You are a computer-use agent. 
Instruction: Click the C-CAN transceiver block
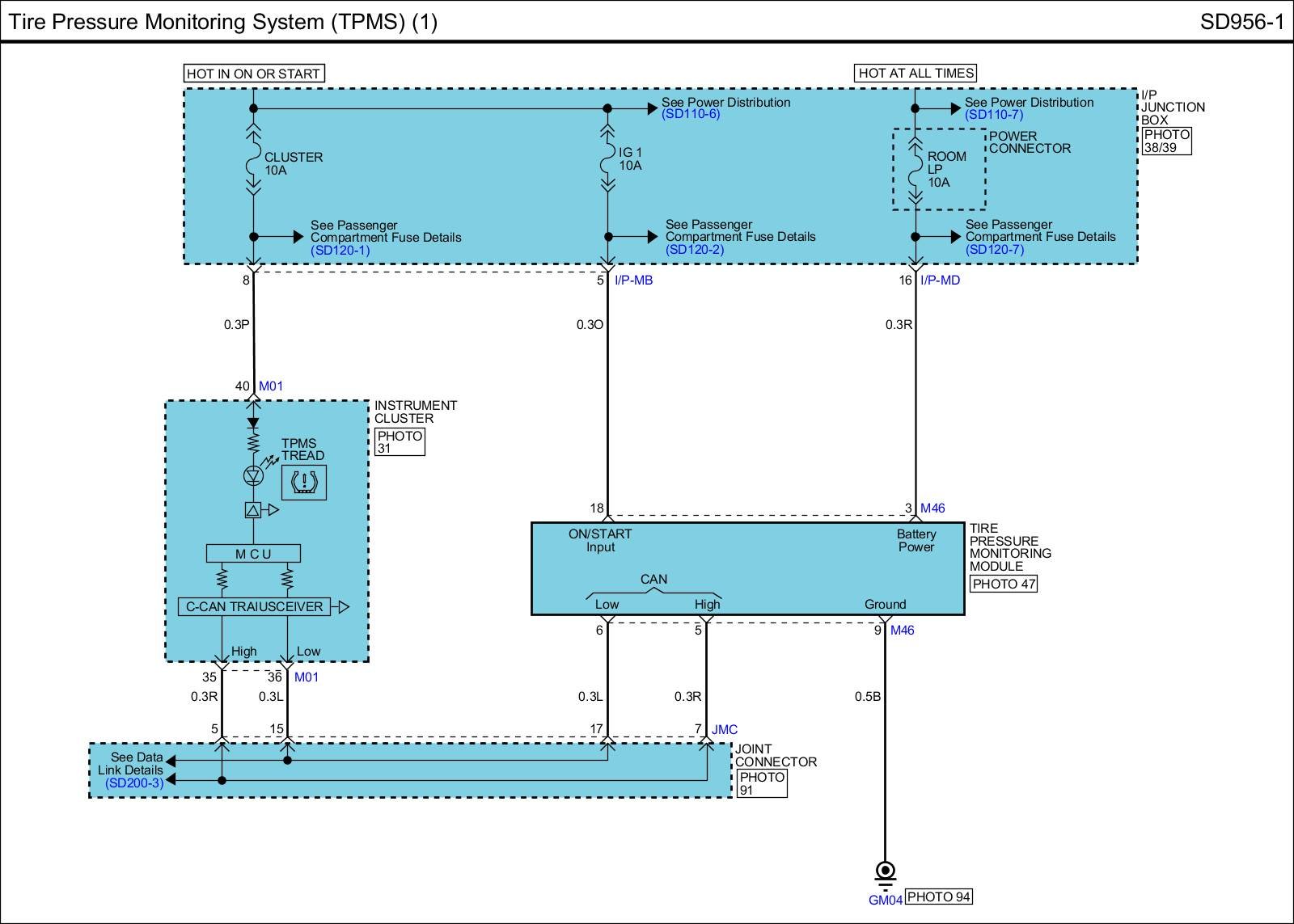[254, 606]
